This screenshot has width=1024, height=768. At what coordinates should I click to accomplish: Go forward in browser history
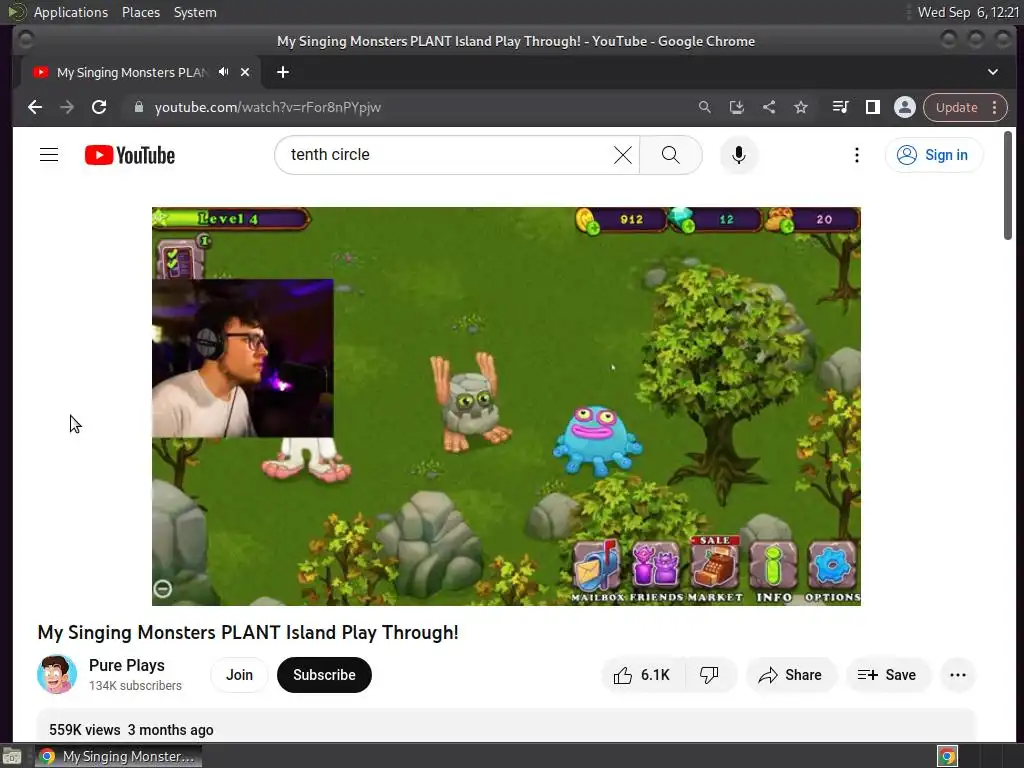[67, 107]
